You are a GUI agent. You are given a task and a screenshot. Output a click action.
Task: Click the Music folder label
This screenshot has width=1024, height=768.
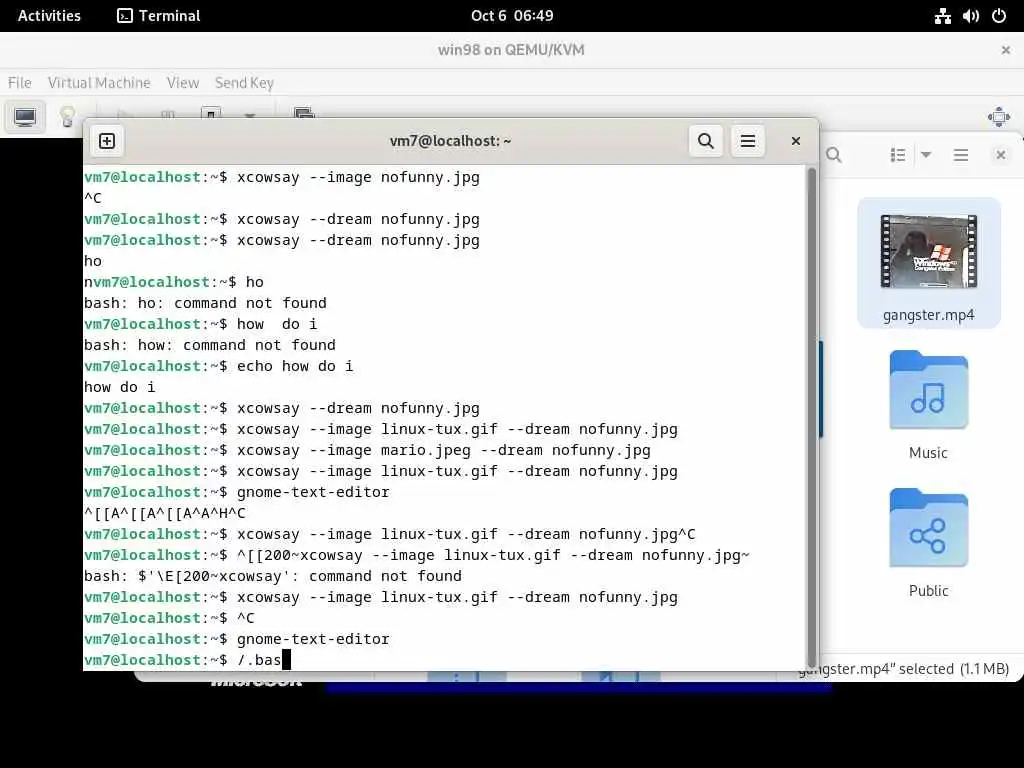[929, 453]
